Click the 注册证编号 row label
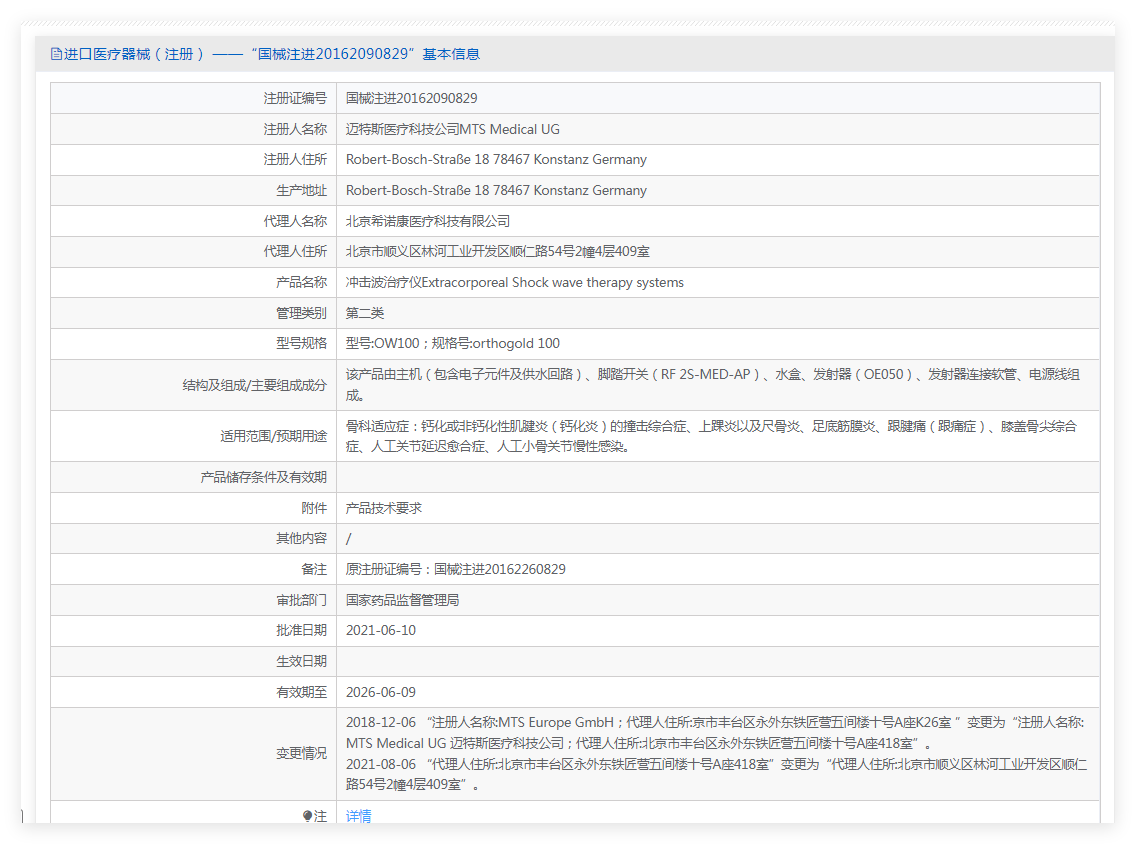Viewport: 1136px width, 844px height. (x=295, y=98)
